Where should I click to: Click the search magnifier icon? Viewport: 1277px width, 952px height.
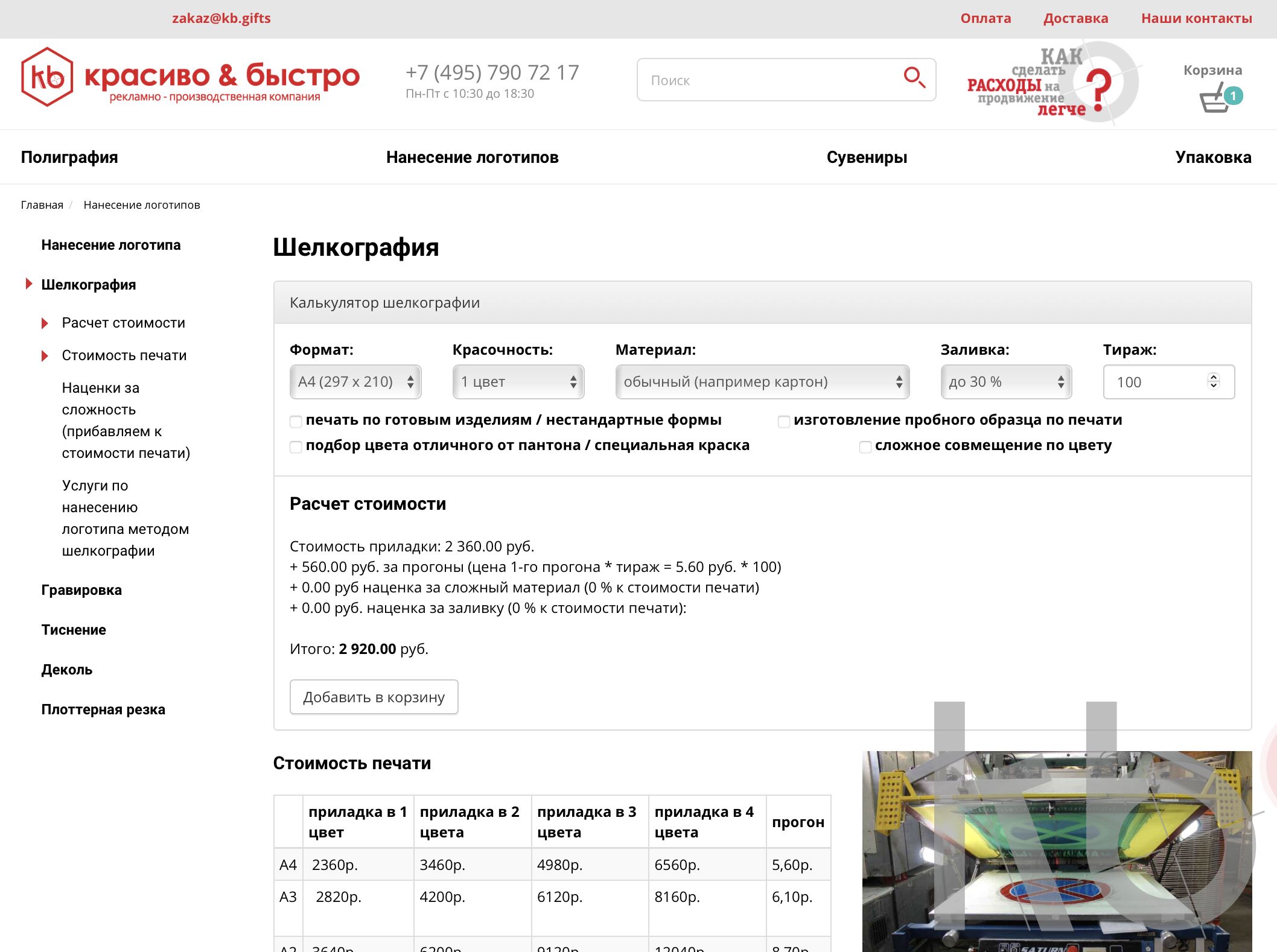pos(914,78)
